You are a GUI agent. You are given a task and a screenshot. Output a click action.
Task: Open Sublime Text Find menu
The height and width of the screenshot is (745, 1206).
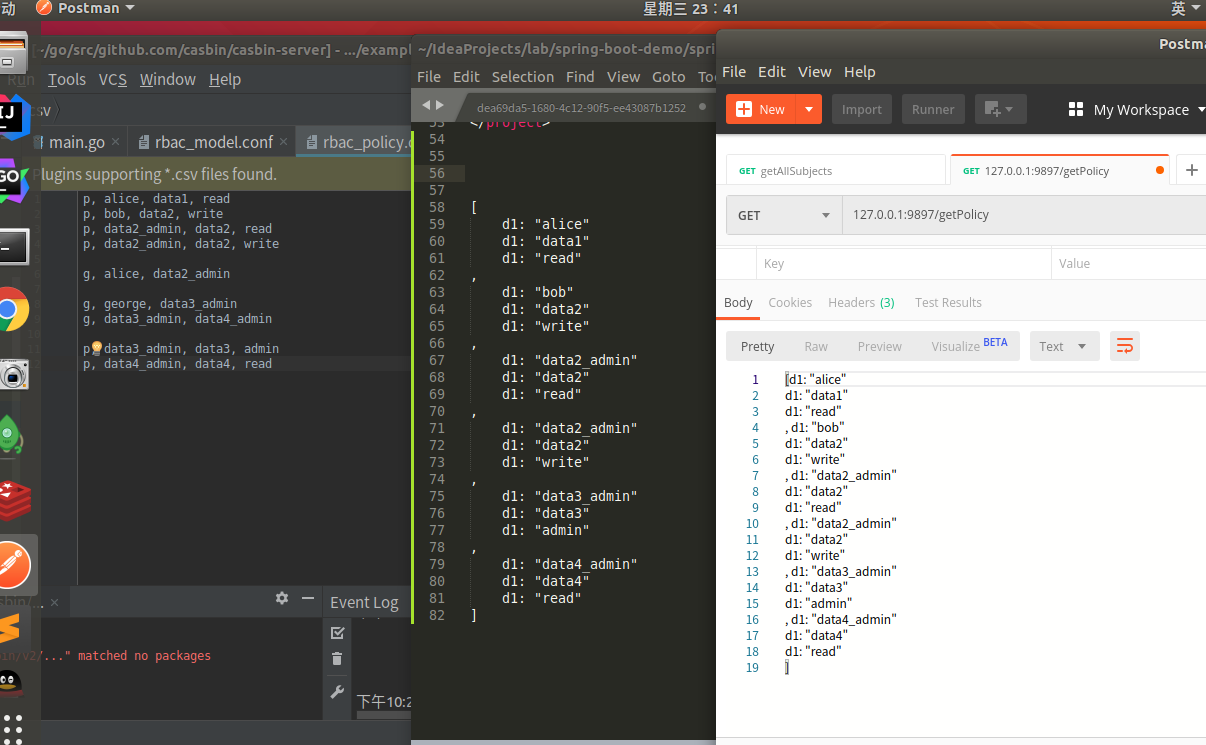580,77
